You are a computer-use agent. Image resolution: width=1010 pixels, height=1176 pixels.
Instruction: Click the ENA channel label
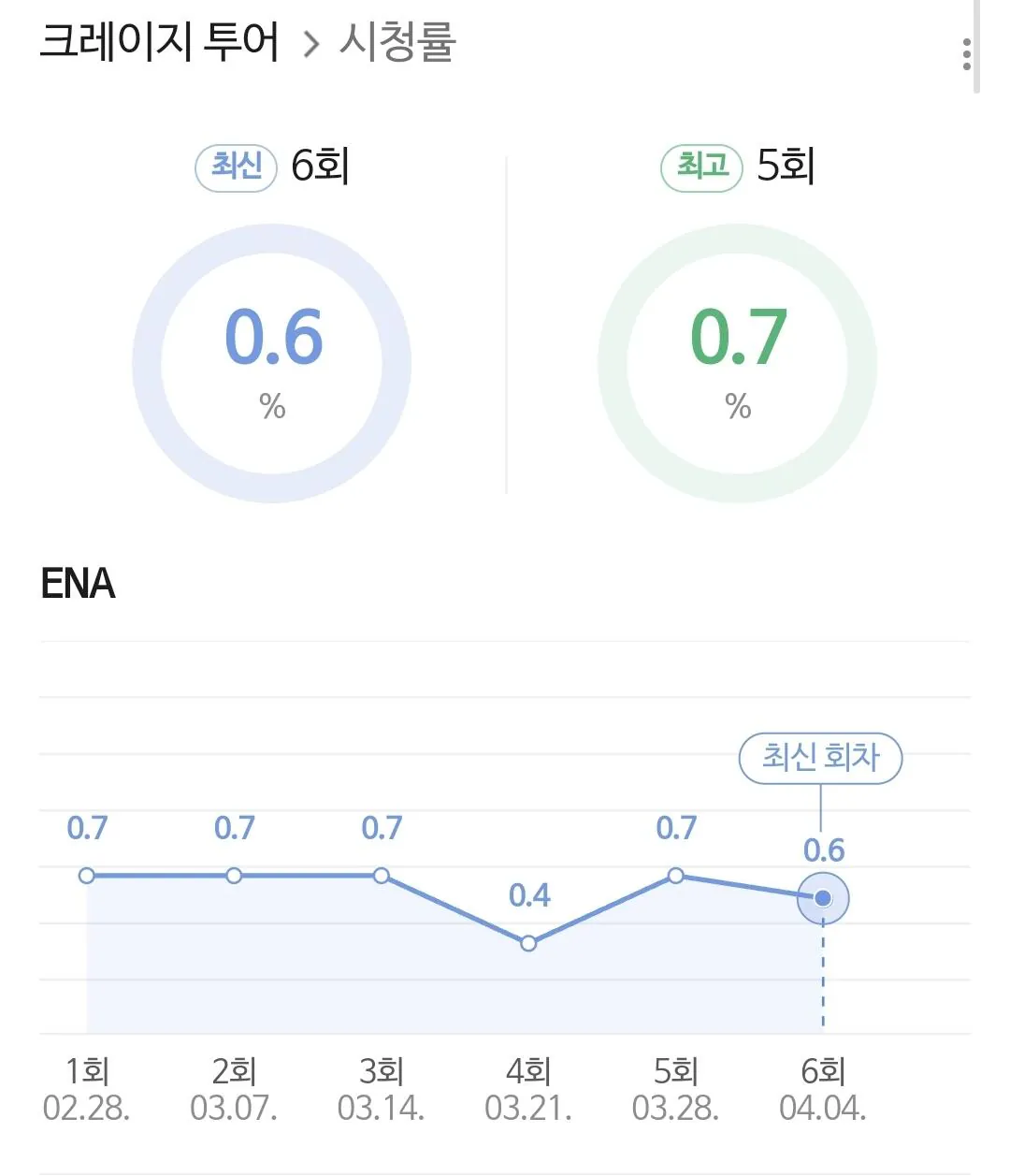78,584
